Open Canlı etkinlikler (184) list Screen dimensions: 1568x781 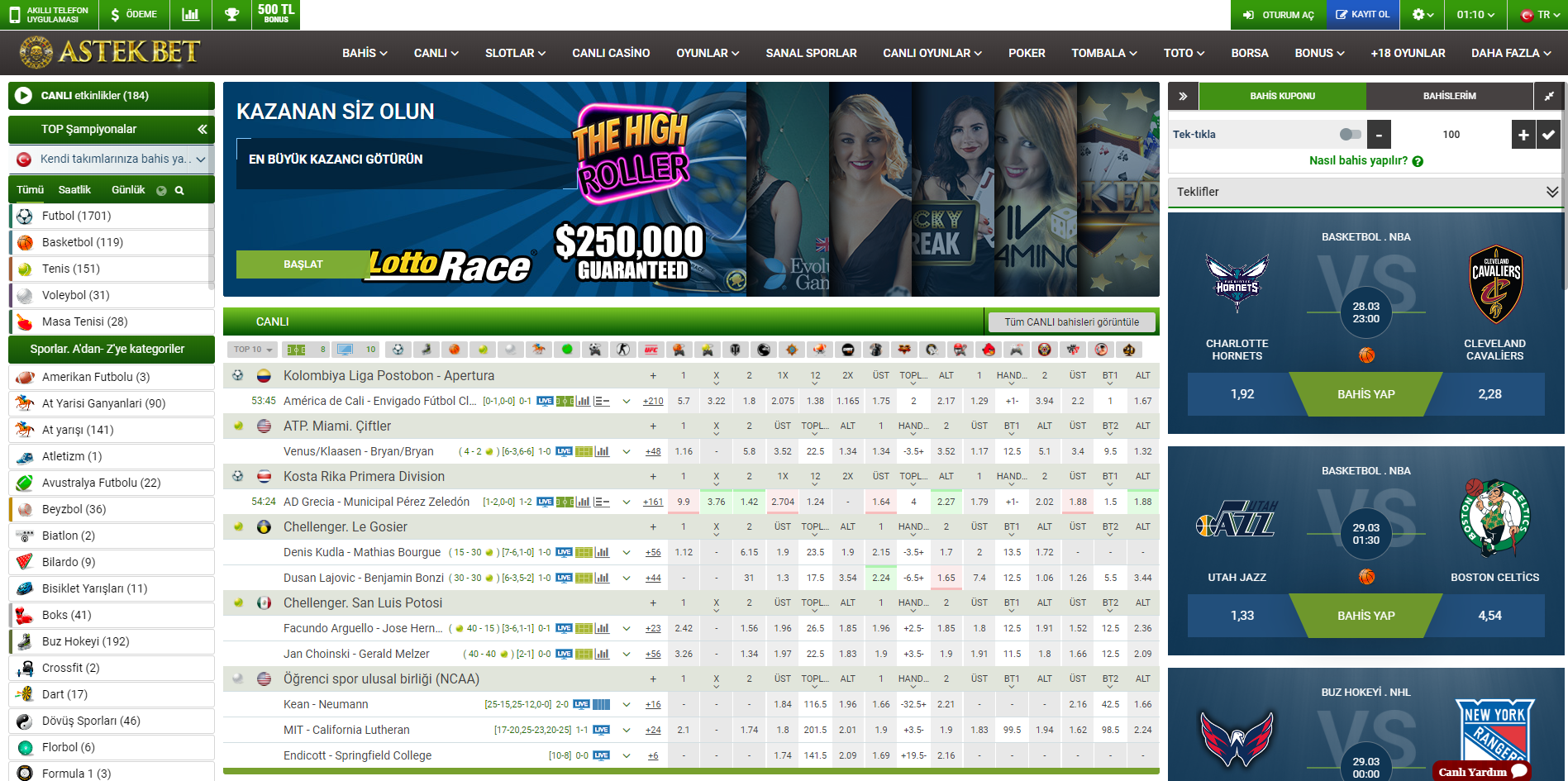(x=112, y=95)
